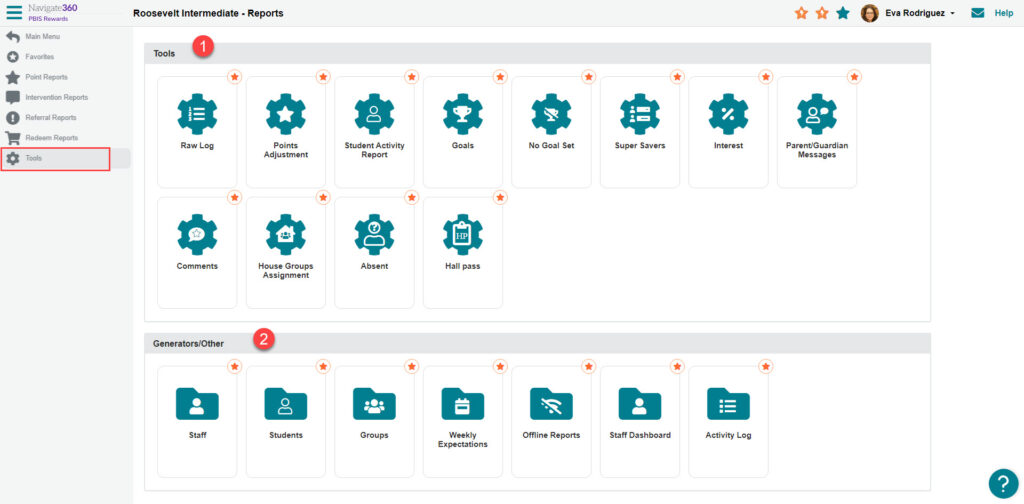
Task: Open the Interest percent icon
Action: pyautogui.click(x=728, y=114)
